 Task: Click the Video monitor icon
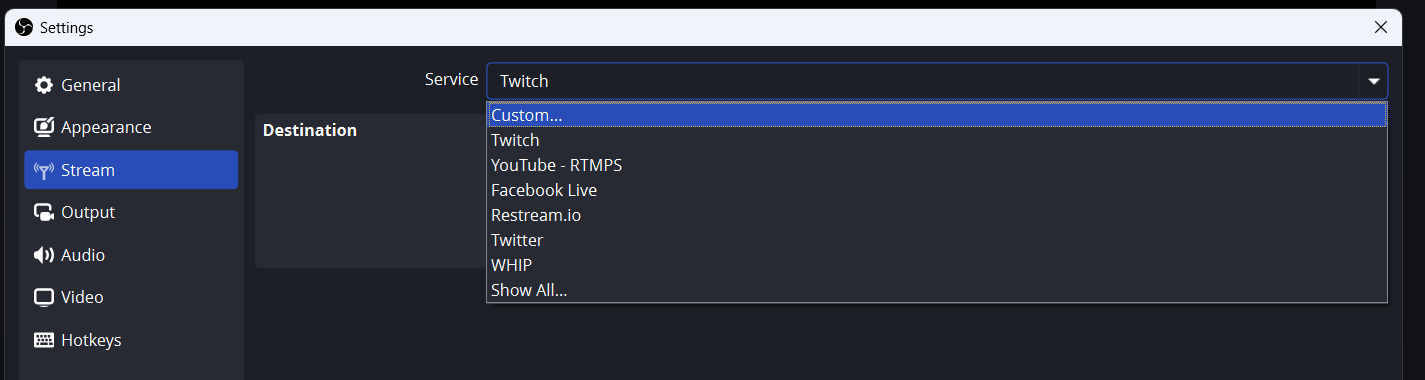click(x=44, y=297)
